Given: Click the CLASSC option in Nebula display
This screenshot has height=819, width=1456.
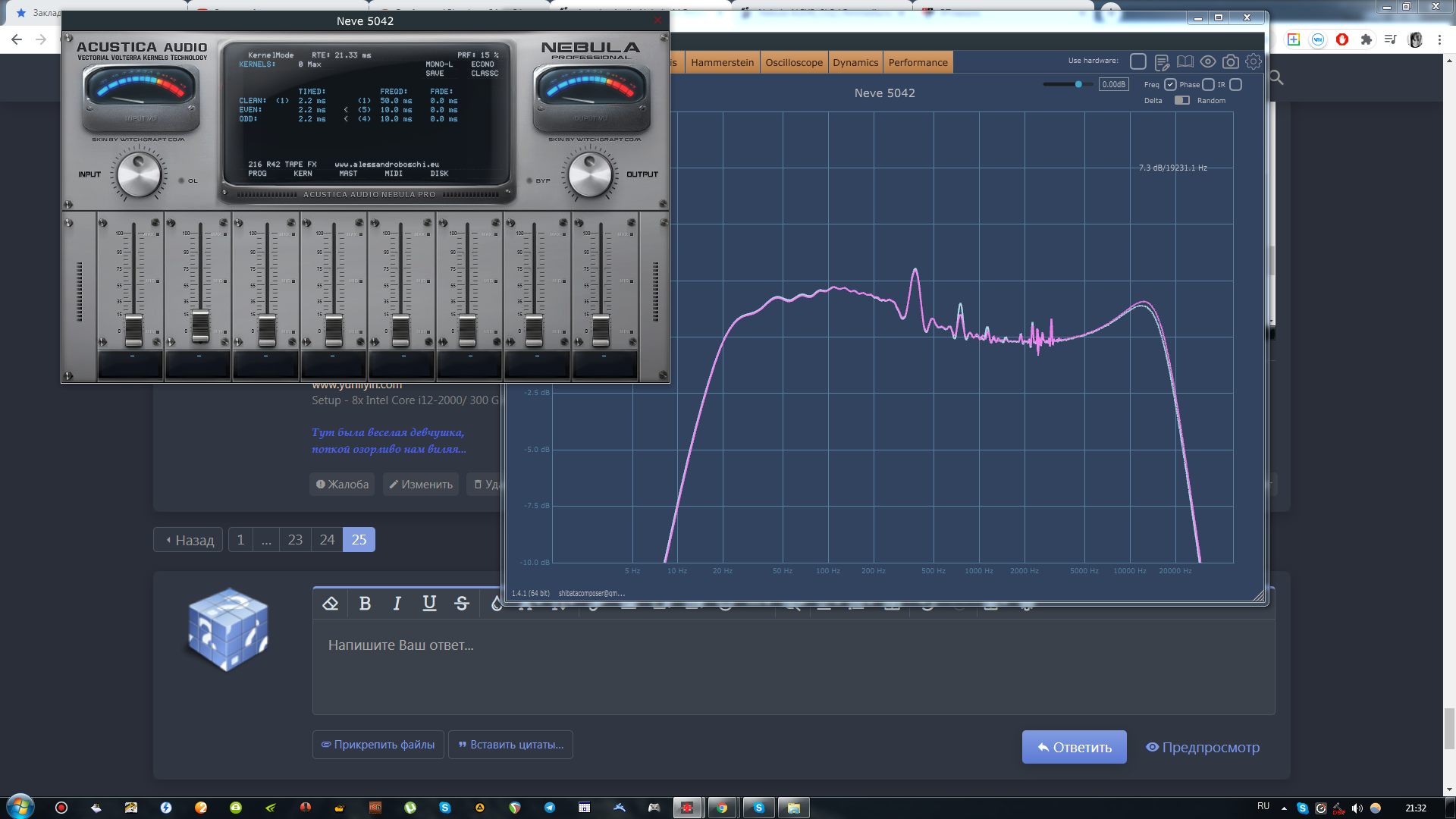Looking at the screenshot, I should pyautogui.click(x=485, y=74).
